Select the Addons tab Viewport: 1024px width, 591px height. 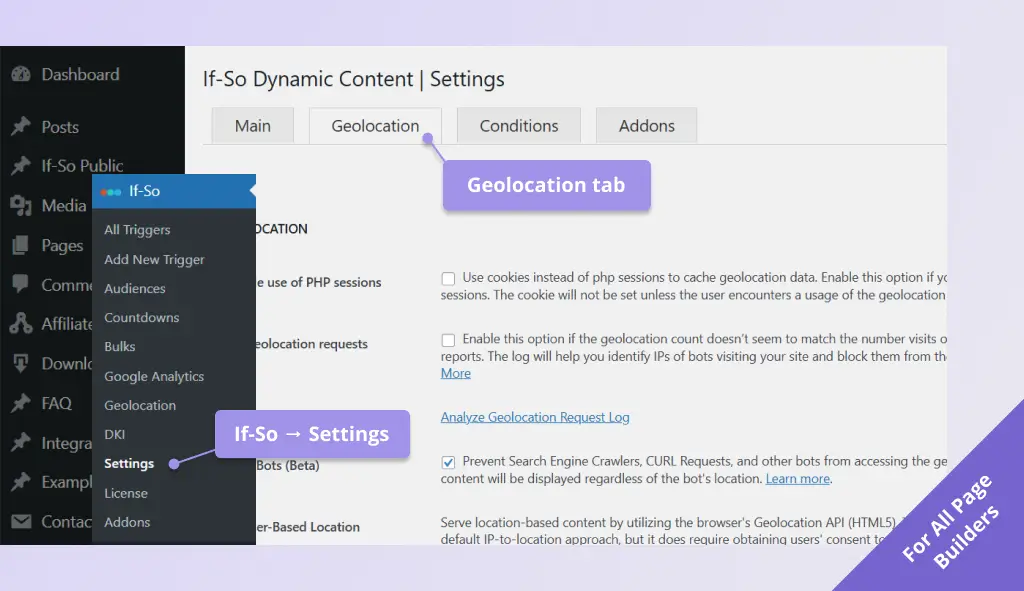click(646, 126)
